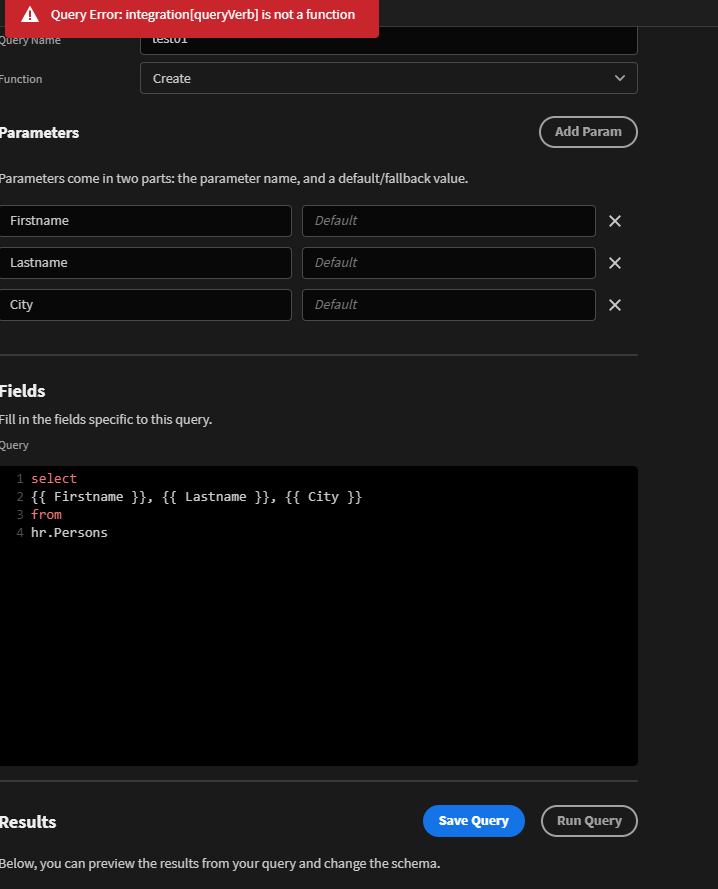Click the select keyword on line 1

(54, 478)
